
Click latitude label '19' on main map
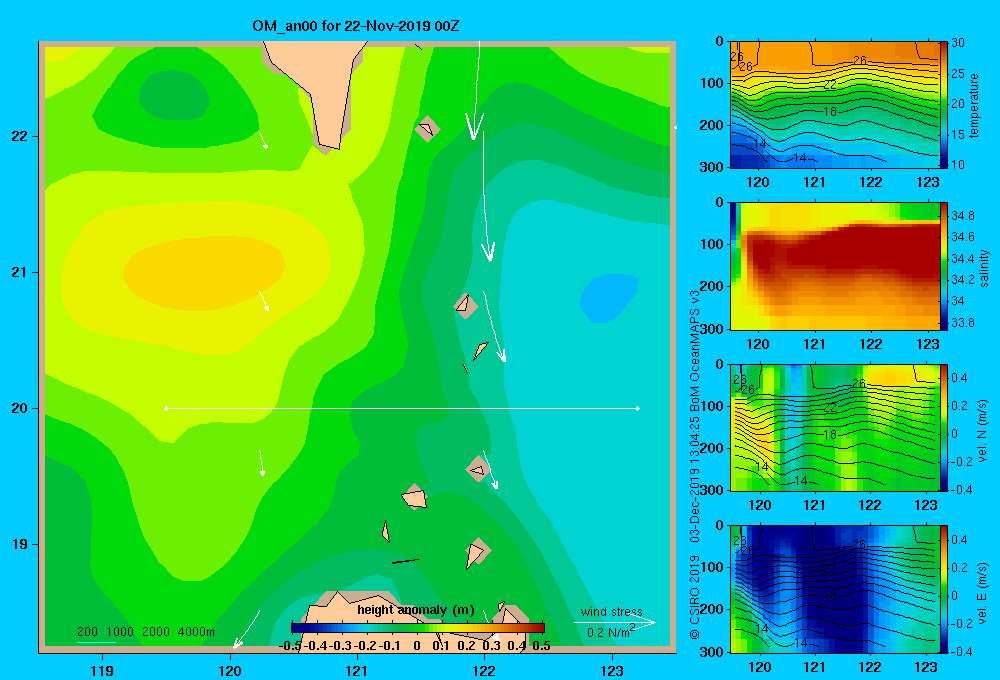(19, 544)
